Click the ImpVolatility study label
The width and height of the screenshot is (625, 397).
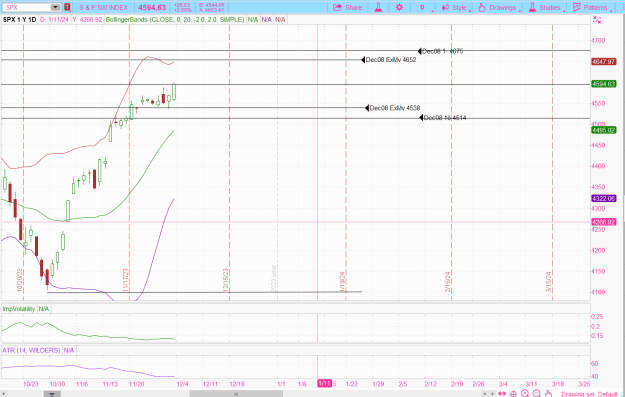18,309
